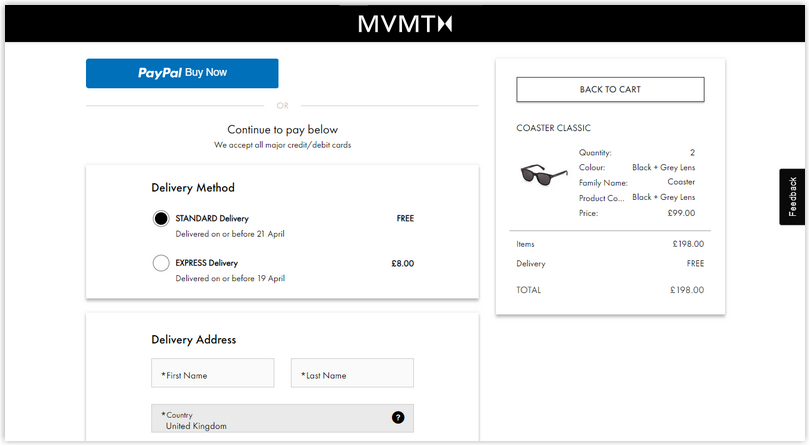
Task: Click the Delivery FREE value in summary
Action: [695, 264]
